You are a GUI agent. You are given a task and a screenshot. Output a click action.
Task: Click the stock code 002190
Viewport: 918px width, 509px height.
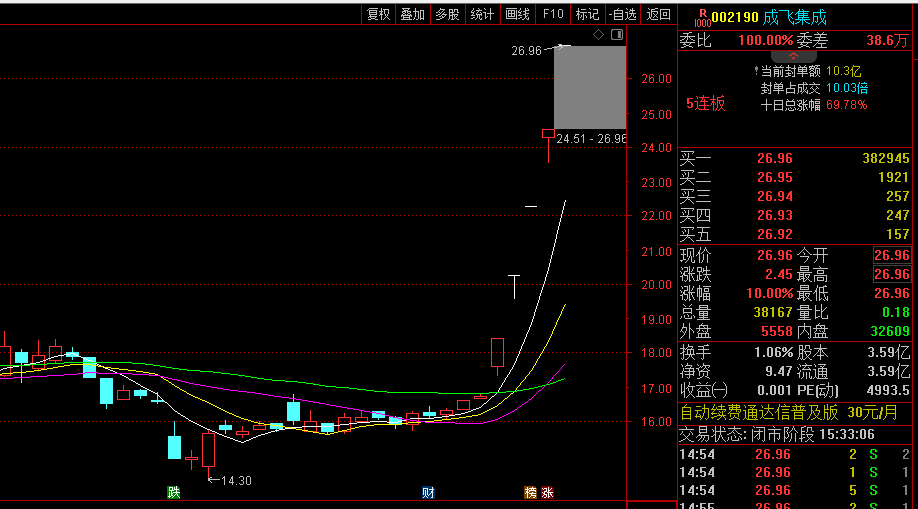(x=735, y=18)
